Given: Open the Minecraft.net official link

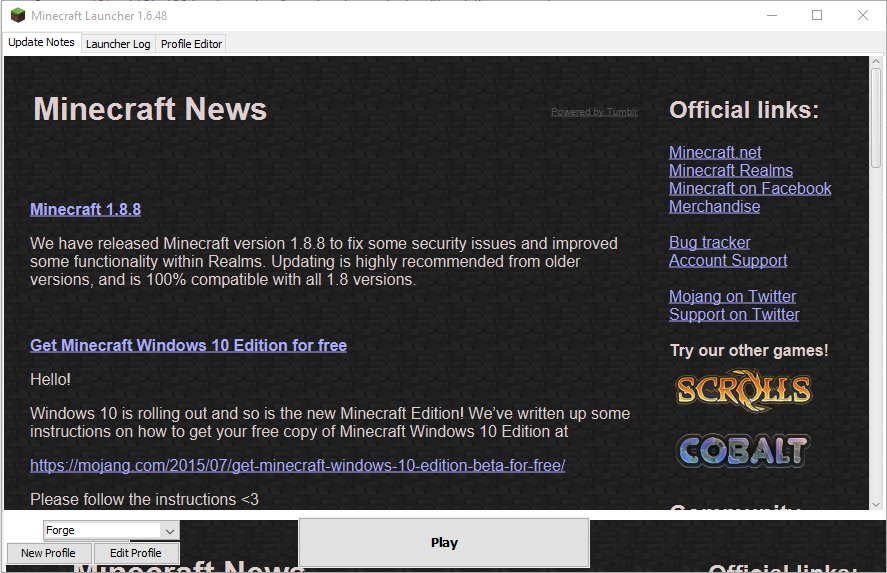Looking at the screenshot, I should pos(715,153).
